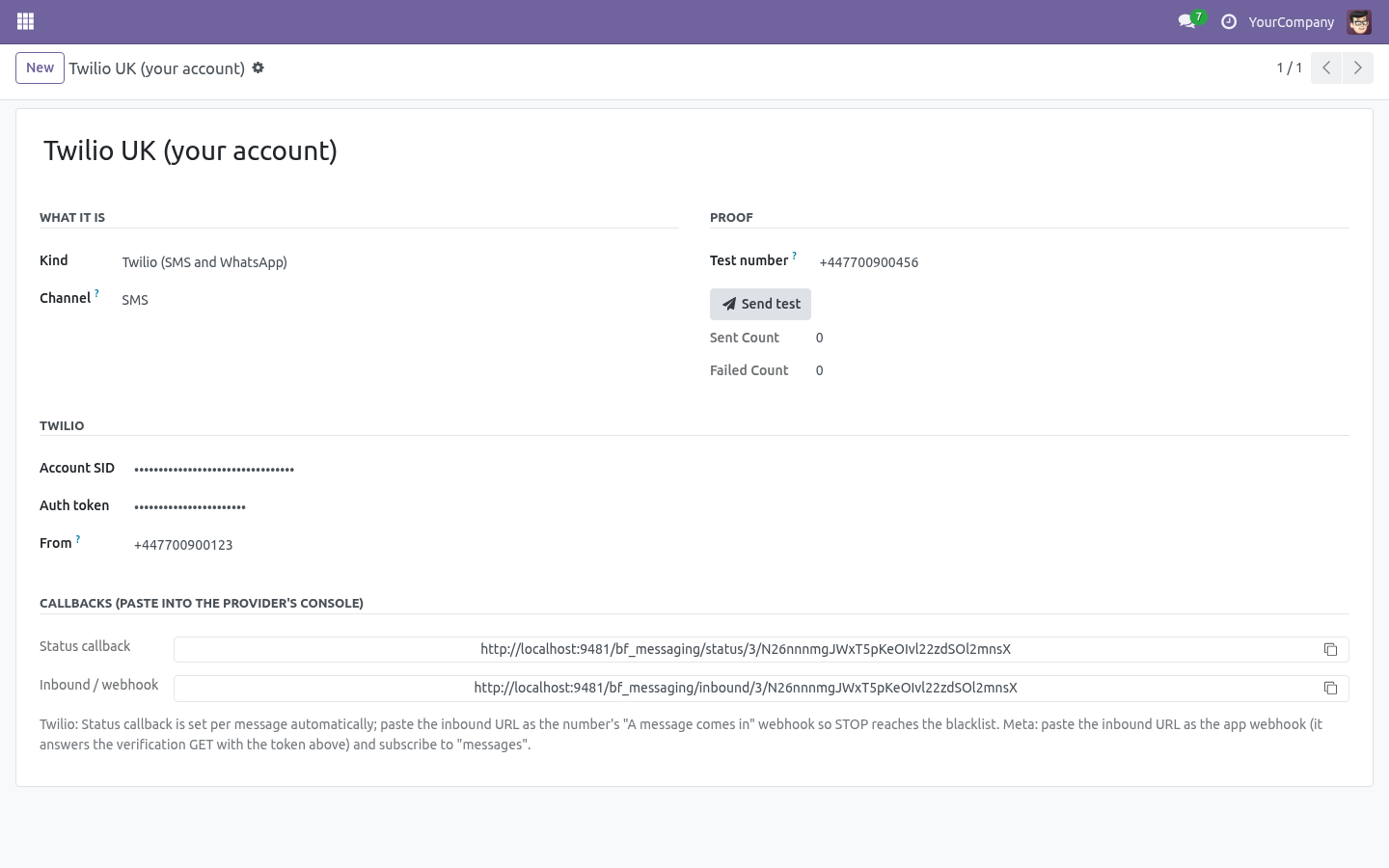Image resolution: width=1389 pixels, height=868 pixels.
Task: Open the YourCompany company switcher
Action: (x=1291, y=21)
